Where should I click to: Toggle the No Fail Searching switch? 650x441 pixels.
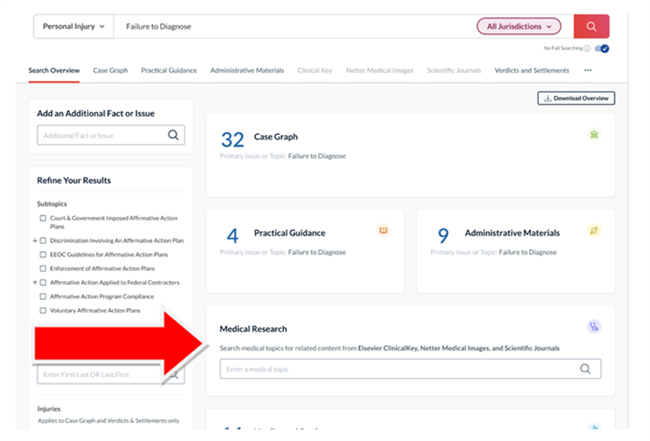click(x=602, y=48)
